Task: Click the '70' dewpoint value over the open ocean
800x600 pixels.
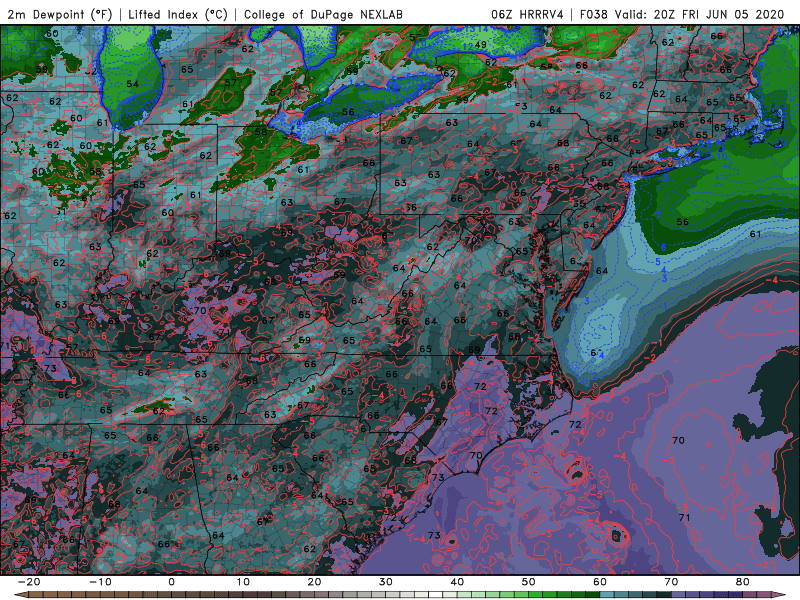Action: pos(678,440)
